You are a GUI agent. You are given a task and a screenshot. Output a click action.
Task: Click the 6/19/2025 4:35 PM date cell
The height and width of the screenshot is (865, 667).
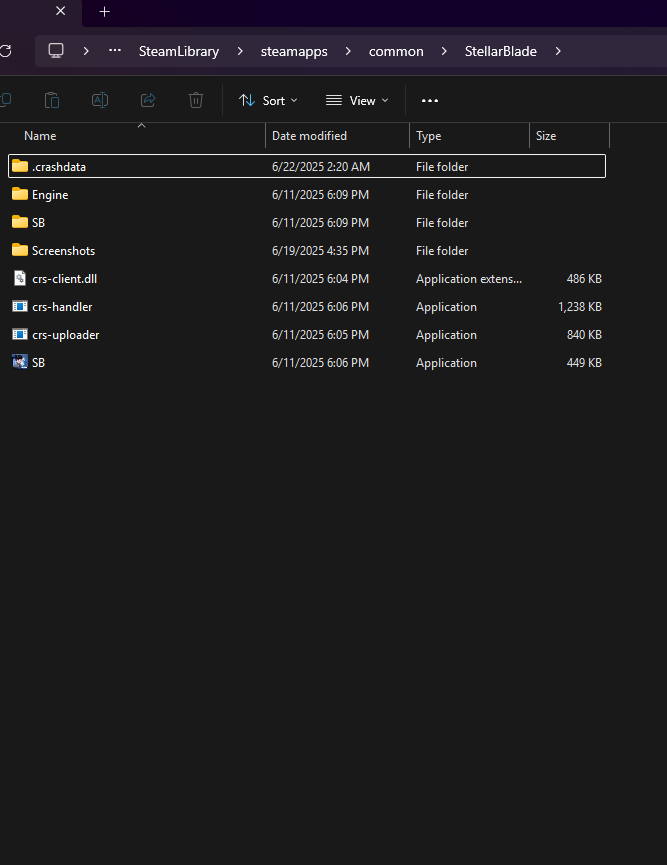321,250
